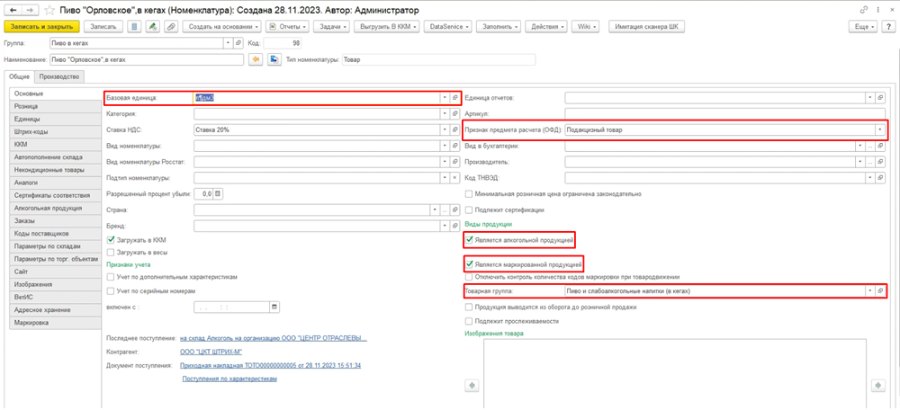Open Бренд item with open icon
The width and height of the screenshot is (900, 410).
pyautogui.click(x=454, y=226)
